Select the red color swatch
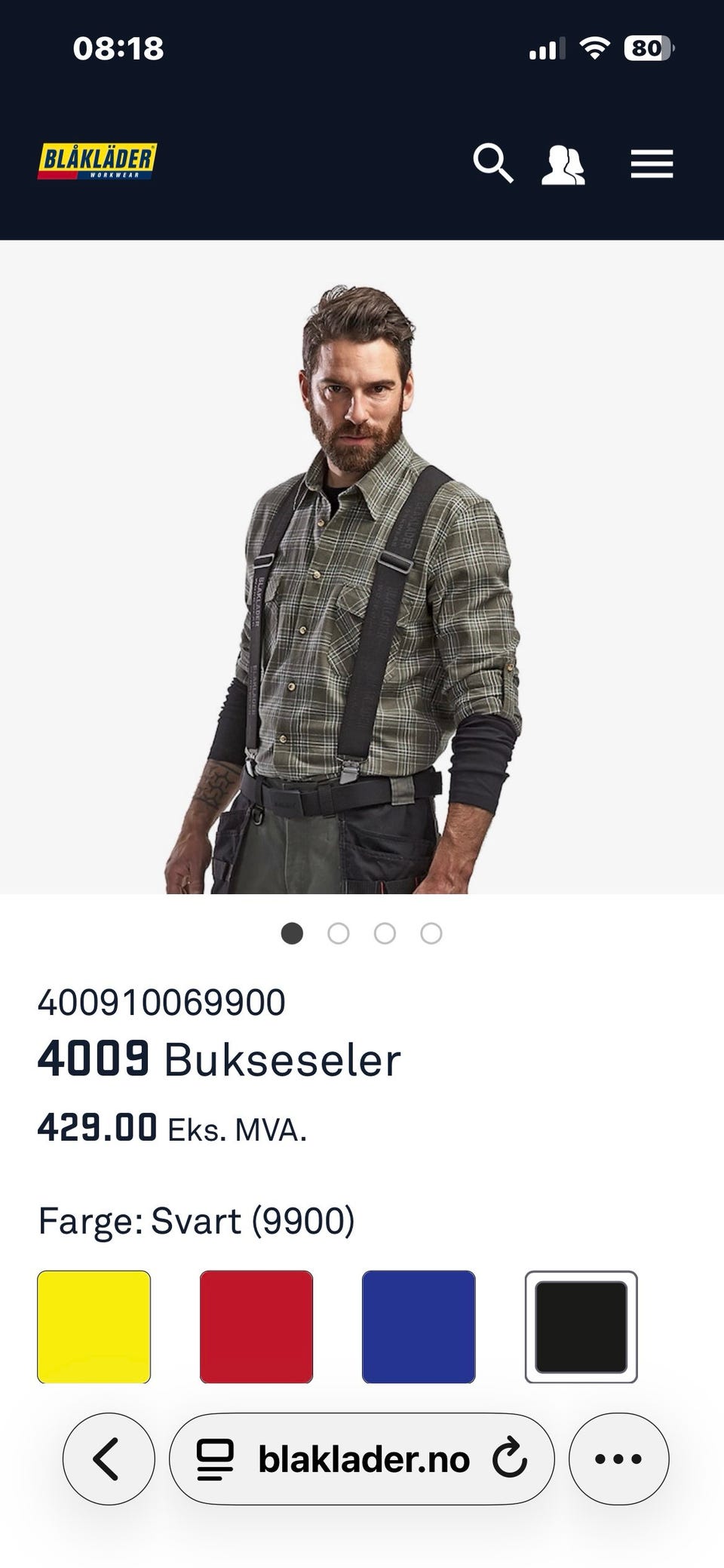Viewport: 724px width, 1568px height. pyautogui.click(x=256, y=1327)
